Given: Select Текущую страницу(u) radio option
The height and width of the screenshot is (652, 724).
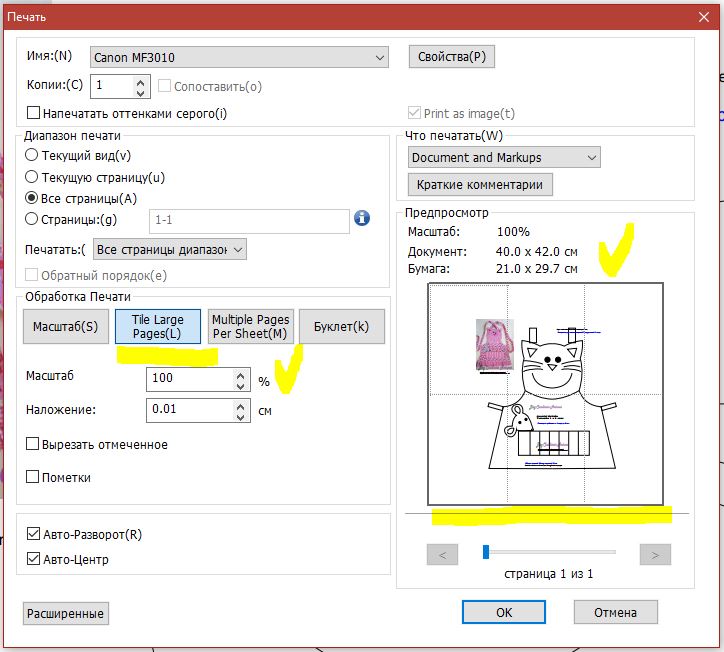Looking at the screenshot, I should [31, 176].
